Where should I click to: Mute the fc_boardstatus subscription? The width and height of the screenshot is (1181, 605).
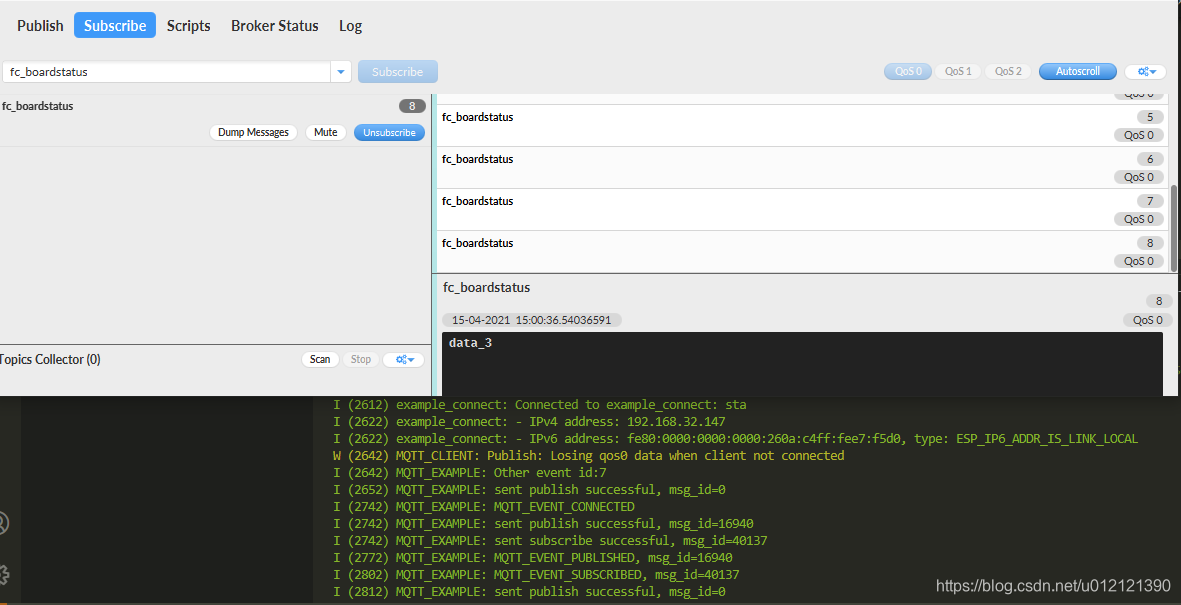325,133
